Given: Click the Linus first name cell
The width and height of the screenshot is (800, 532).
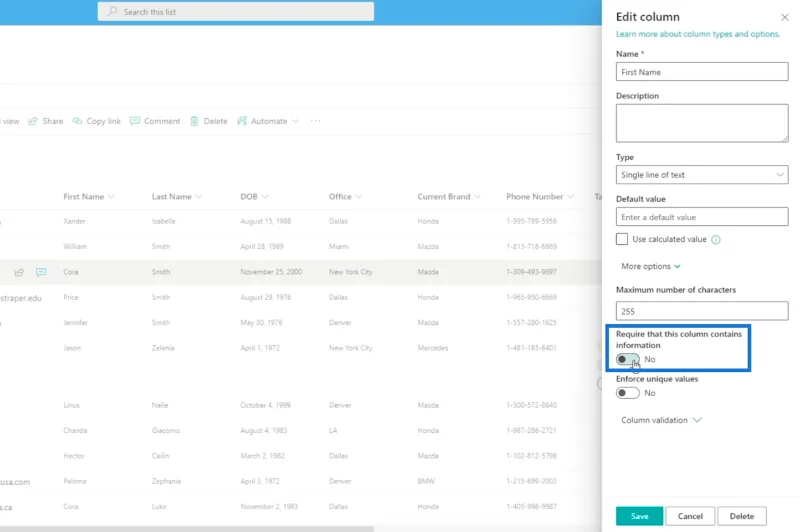Looking at the screenshot, I should click(x=71, y=405).
